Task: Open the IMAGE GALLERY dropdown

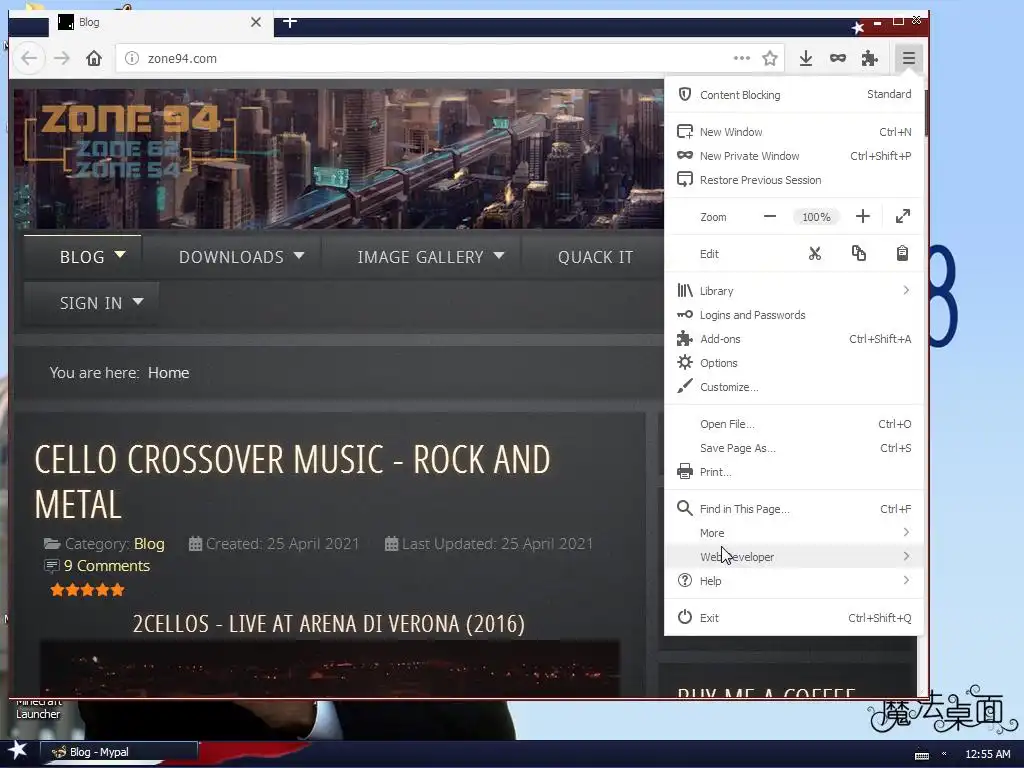Action: click(430, 257)
